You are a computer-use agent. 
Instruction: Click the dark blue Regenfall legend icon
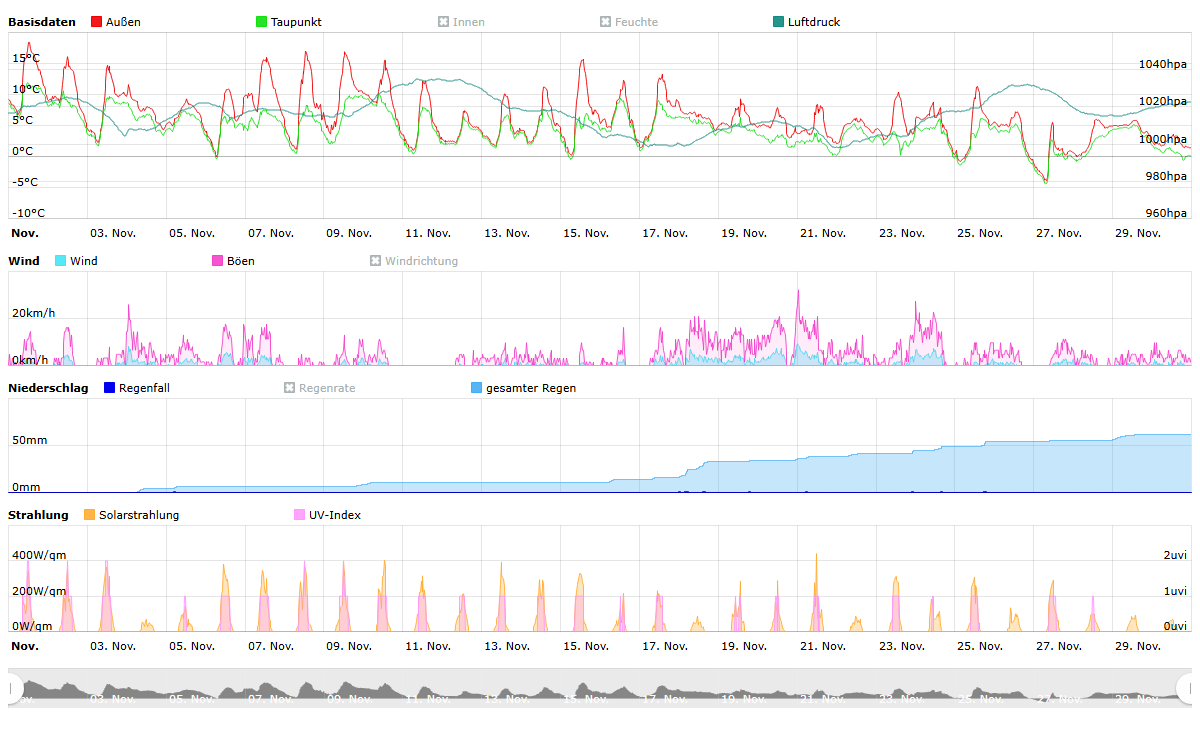point(110,388)
